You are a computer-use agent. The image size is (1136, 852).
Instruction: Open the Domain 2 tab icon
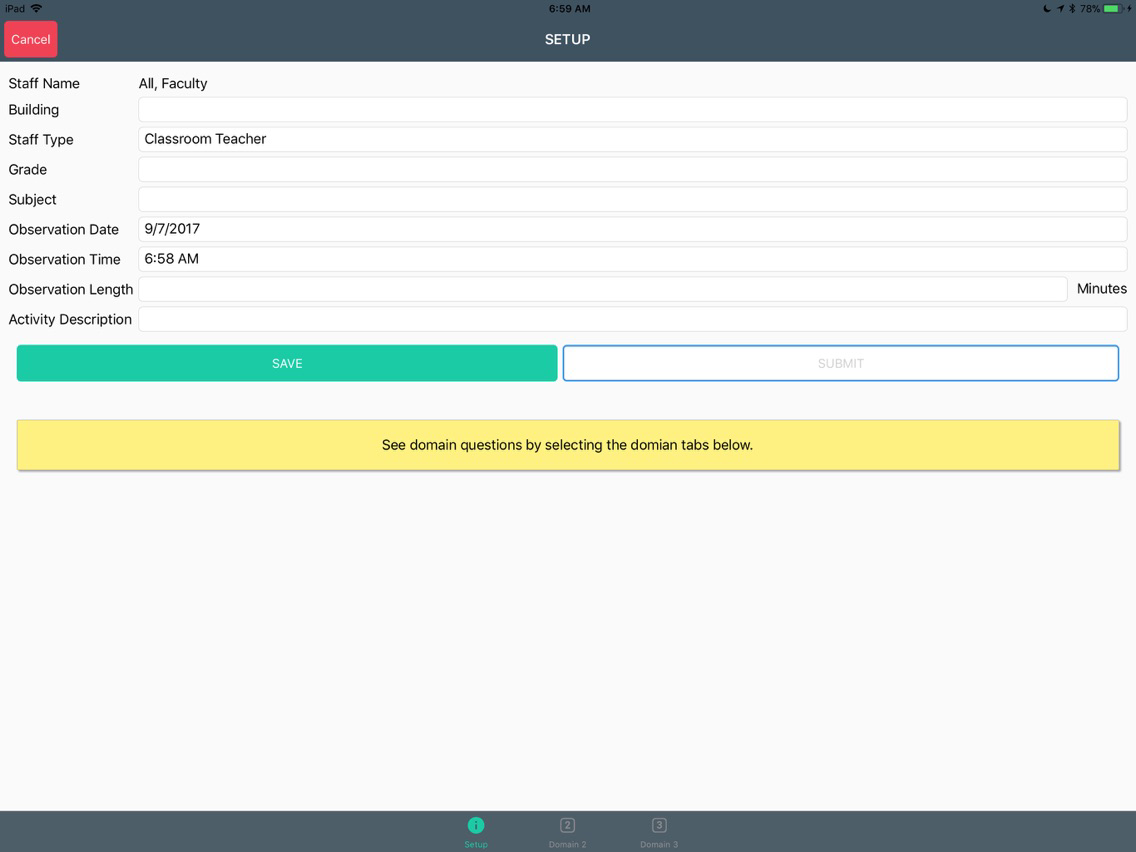[567, 825]
